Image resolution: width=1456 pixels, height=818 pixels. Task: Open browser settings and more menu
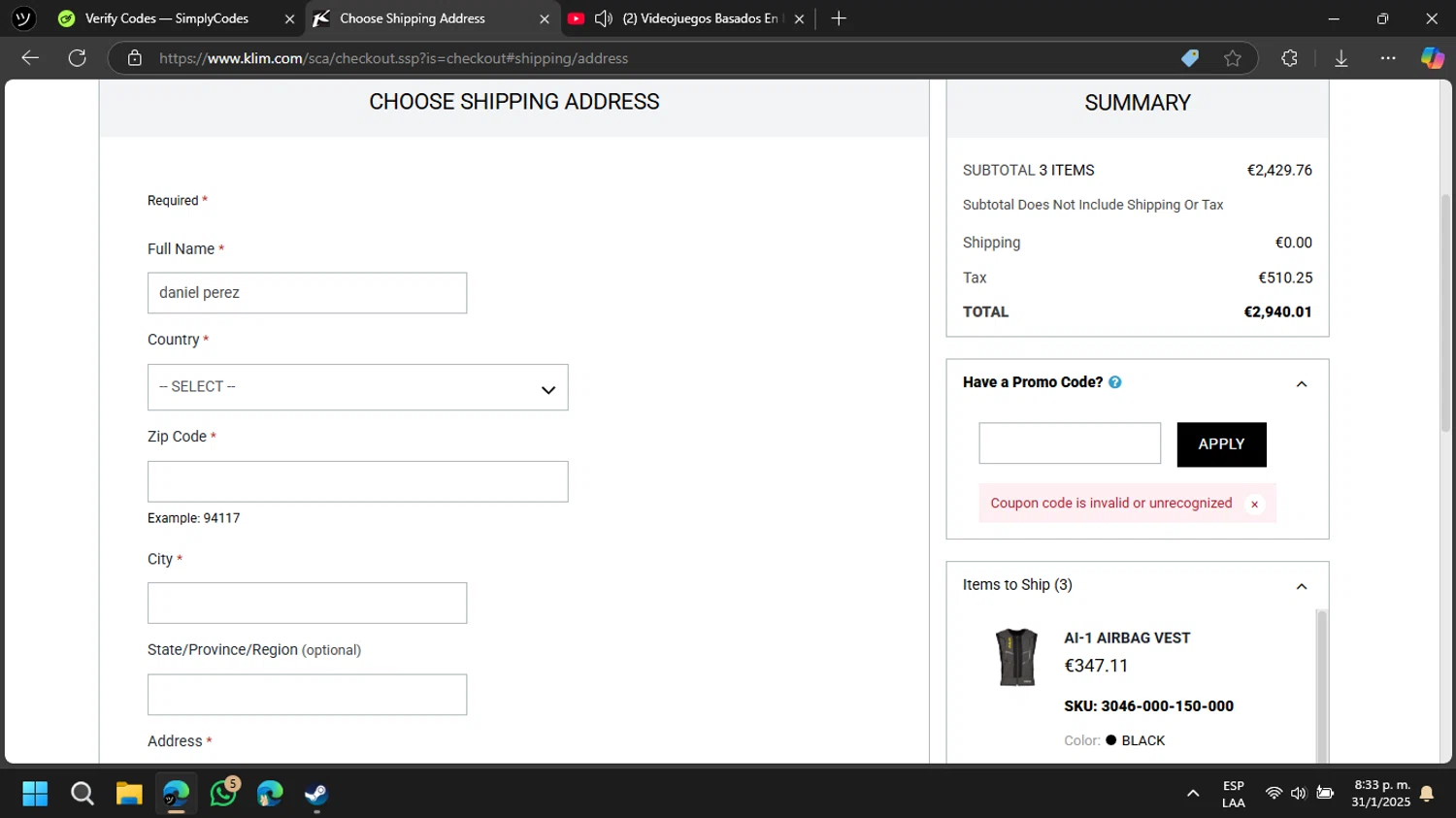[x=1388, y=58]
